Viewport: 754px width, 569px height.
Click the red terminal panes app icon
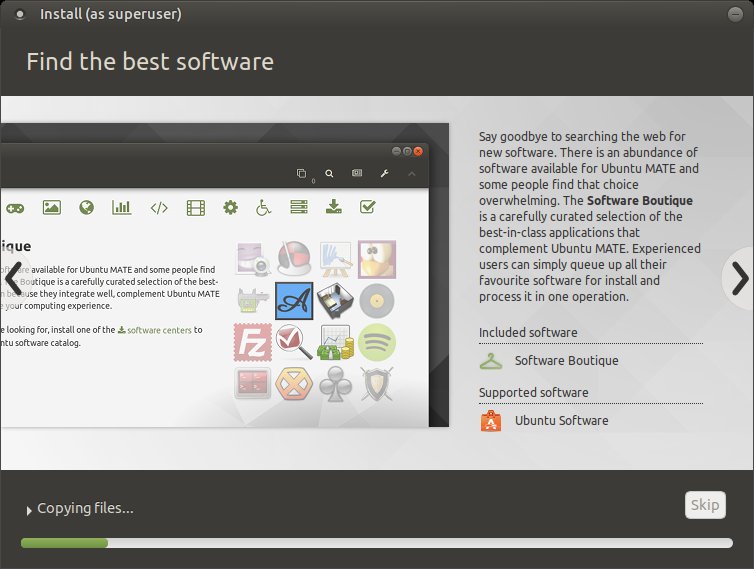point(253,383)
